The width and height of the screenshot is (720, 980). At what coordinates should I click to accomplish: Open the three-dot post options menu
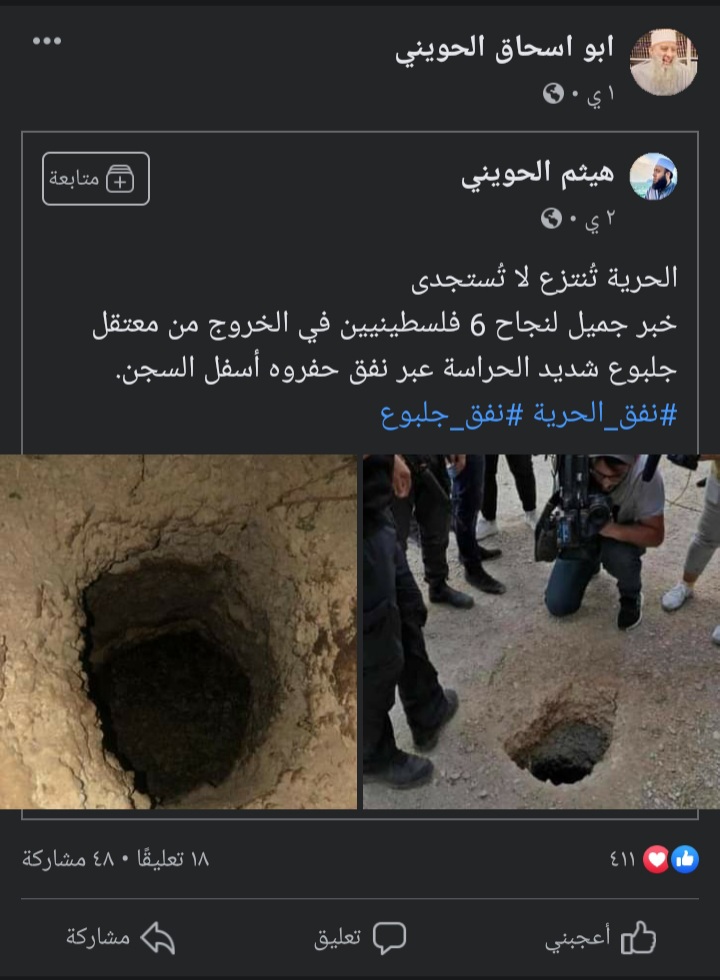point(47,41)
